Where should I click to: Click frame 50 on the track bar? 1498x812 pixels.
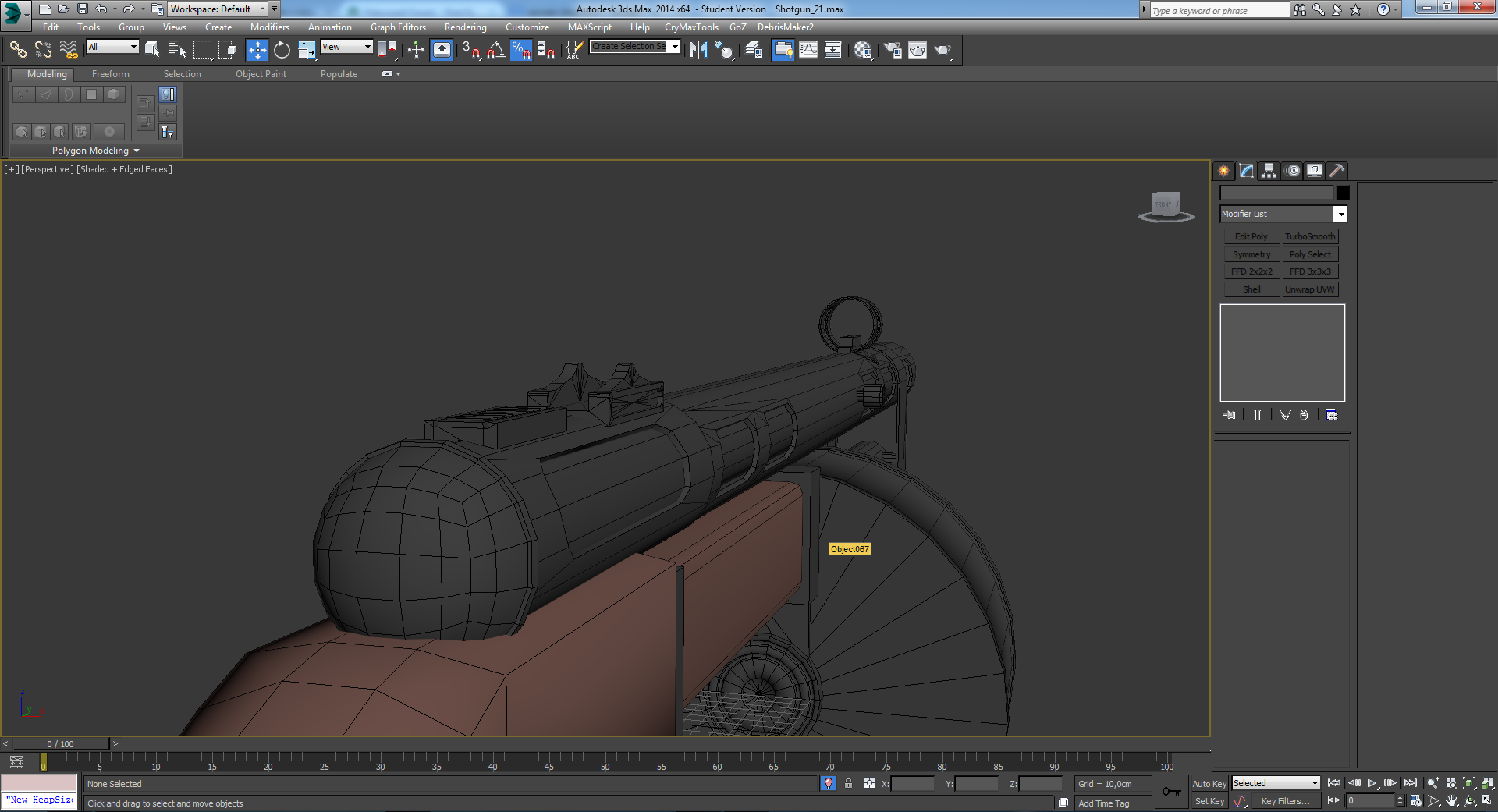click(605, 761)
